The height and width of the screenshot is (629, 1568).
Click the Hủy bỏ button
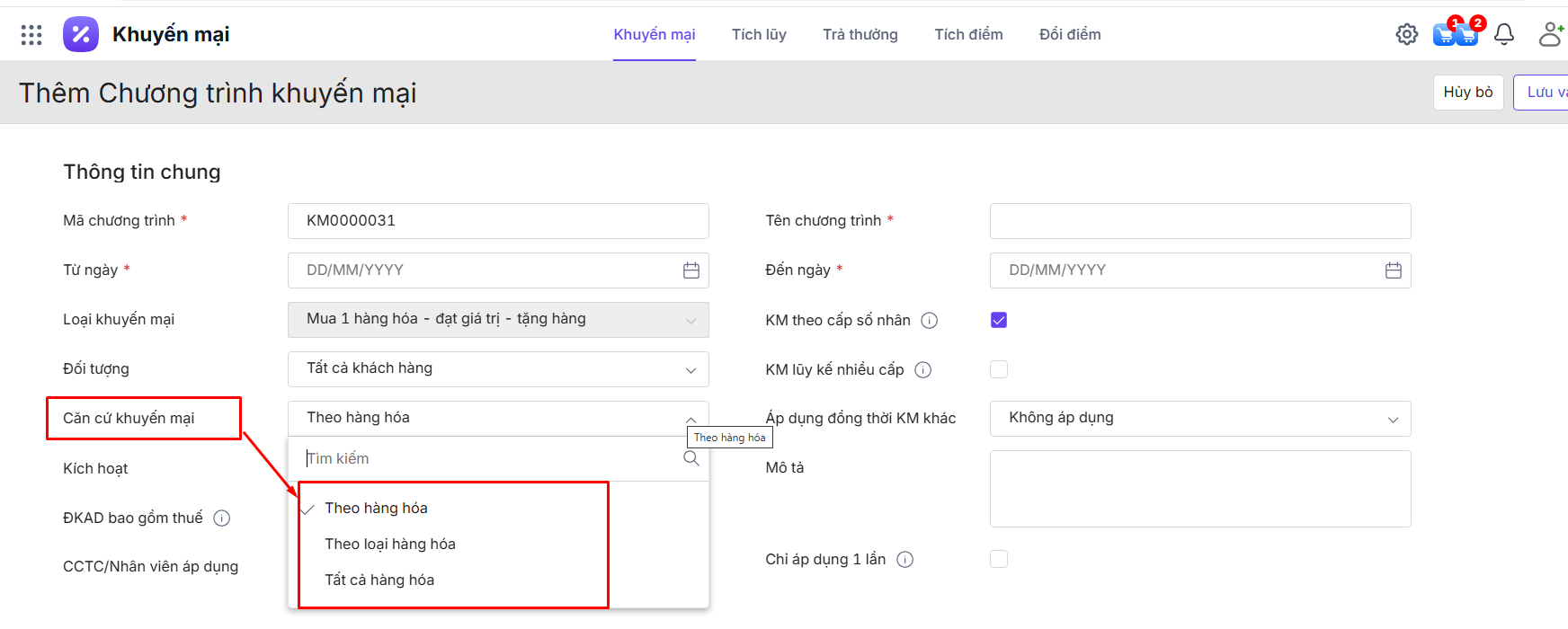[1467, 93]
